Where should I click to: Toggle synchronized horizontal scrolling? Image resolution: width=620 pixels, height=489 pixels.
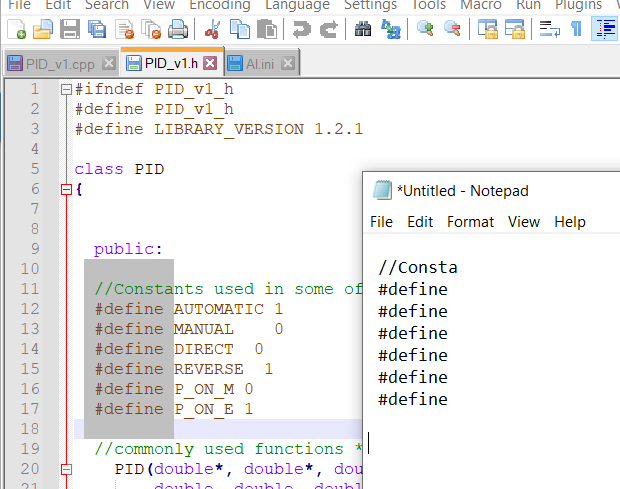click(515, 30)
